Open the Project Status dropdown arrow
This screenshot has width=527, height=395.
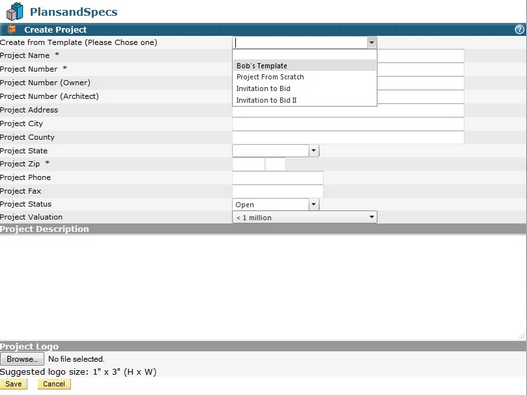[x=314, y=204]
